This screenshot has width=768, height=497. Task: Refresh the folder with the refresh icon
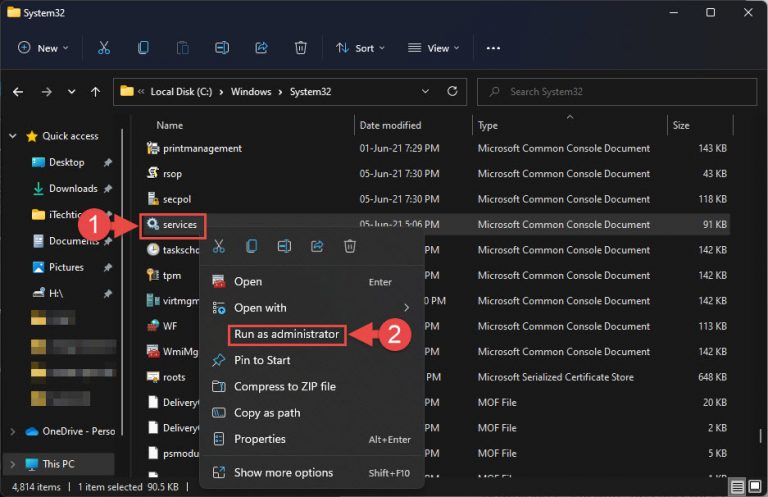(452, 91)
